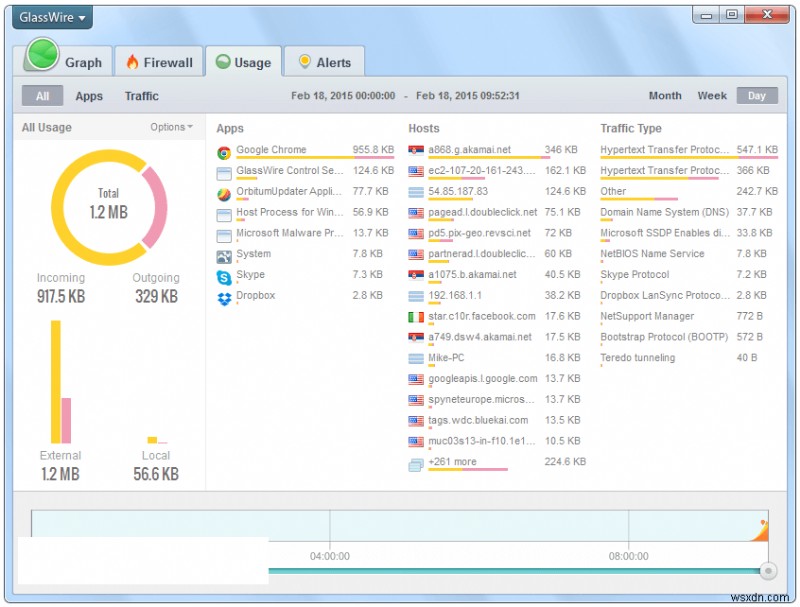Screen dimensions: 800x607
Task: Click the orange traffic spike in the mini graph
Action: point(760,531)
